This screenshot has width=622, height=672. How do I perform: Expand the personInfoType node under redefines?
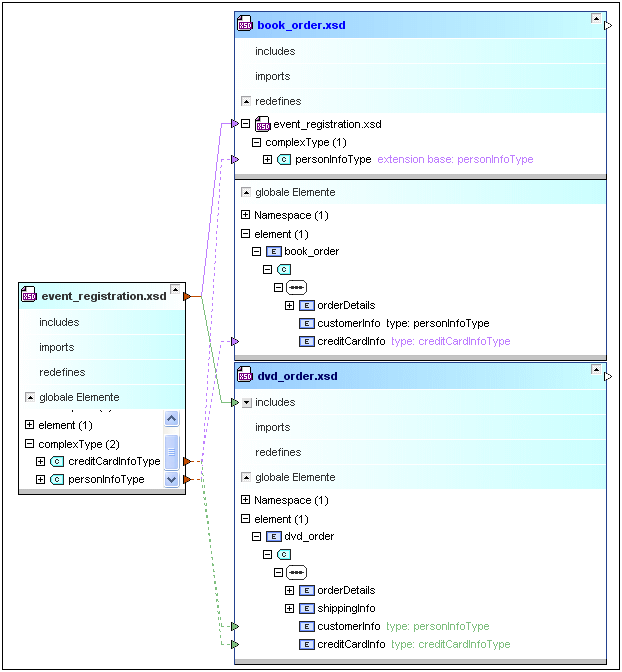[268, 160]
